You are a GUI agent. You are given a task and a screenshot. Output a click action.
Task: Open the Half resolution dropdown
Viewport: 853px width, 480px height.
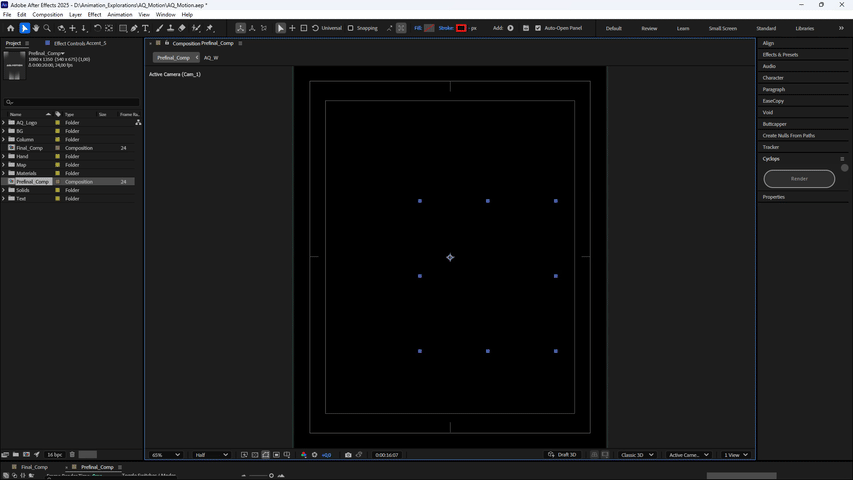(x=211, y=455)
